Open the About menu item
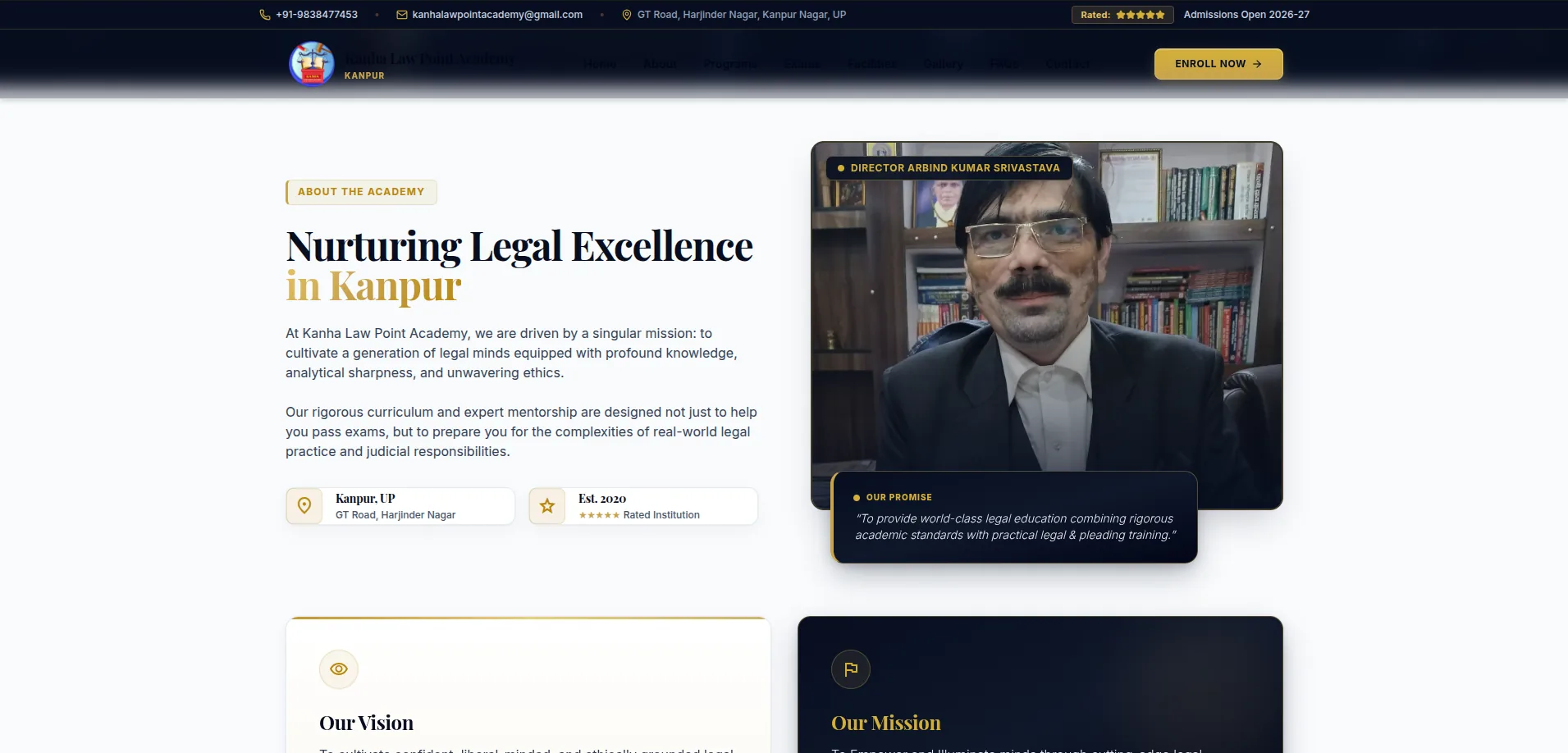 coord(660,64)
